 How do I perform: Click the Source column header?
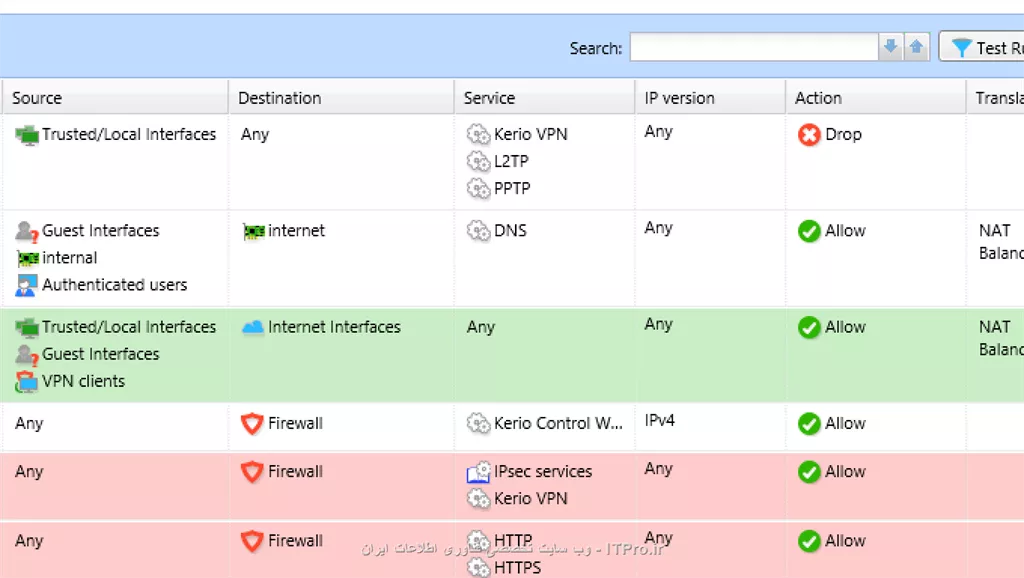click(x=114, y=98)
